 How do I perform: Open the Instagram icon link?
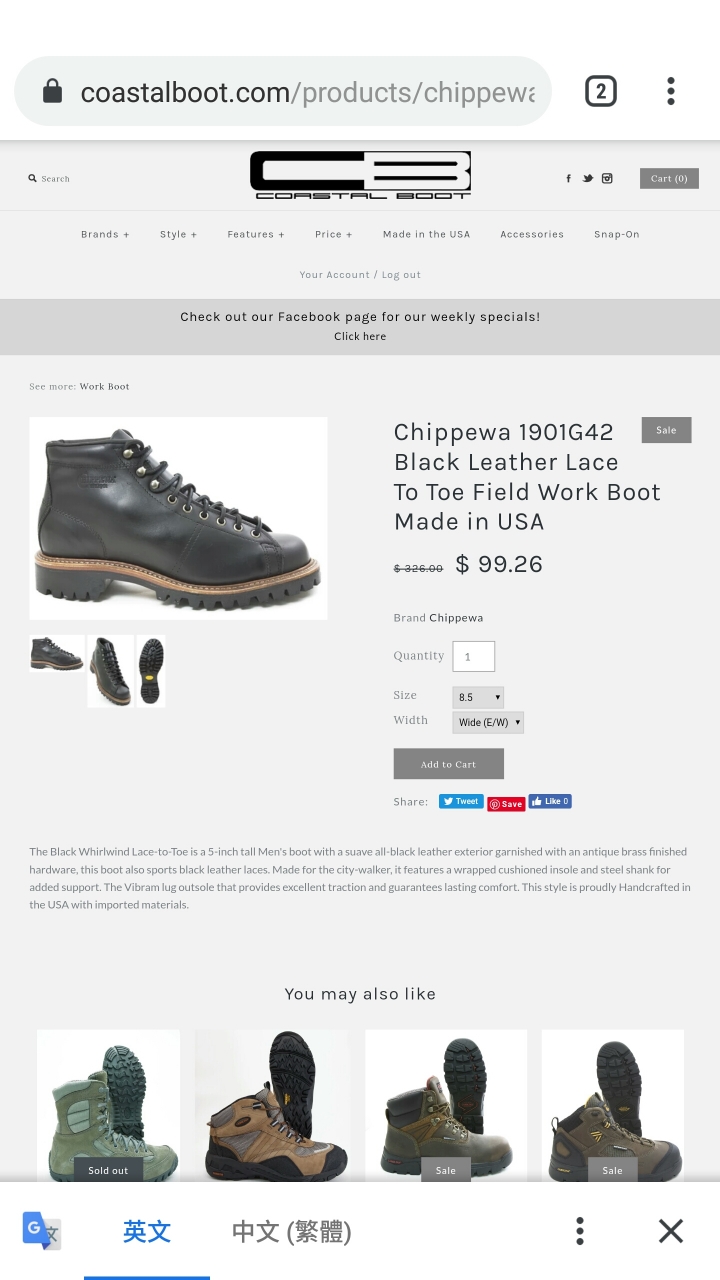[x=607, y=179]
